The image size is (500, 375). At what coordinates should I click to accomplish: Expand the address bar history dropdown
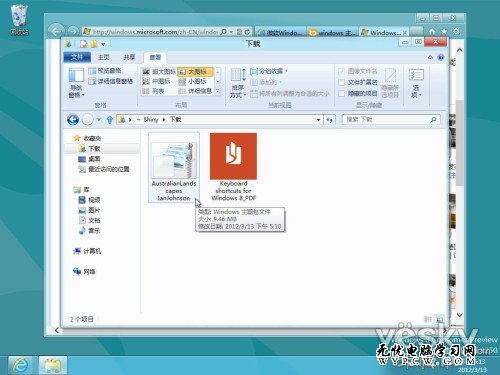tap(319, 120)
